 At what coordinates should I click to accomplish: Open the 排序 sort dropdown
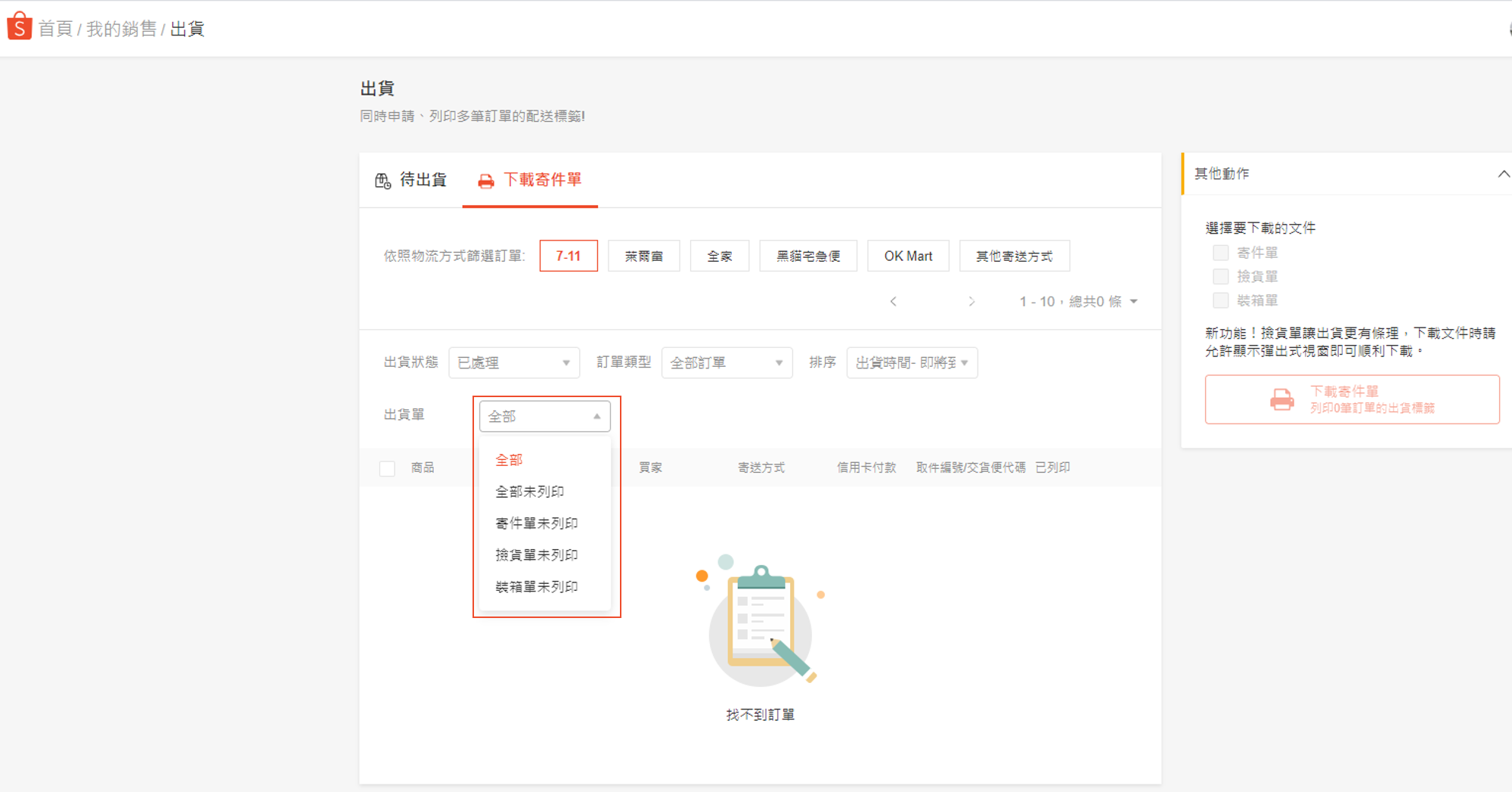tap(911, 363)
